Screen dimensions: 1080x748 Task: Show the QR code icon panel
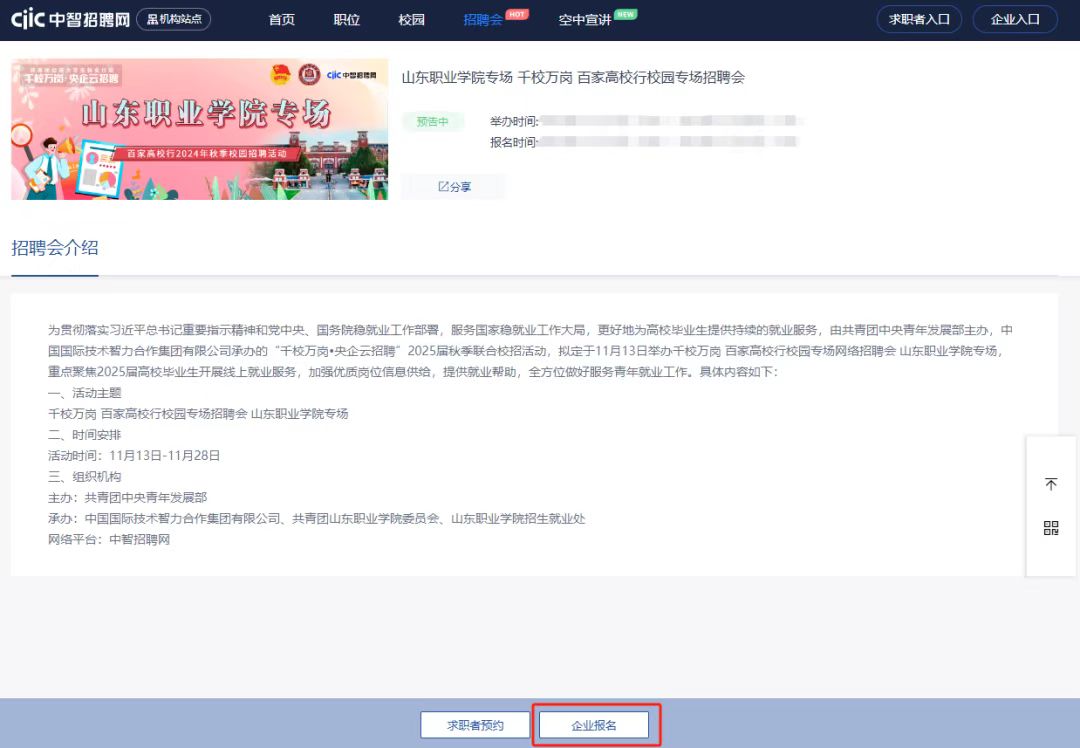1051,528
